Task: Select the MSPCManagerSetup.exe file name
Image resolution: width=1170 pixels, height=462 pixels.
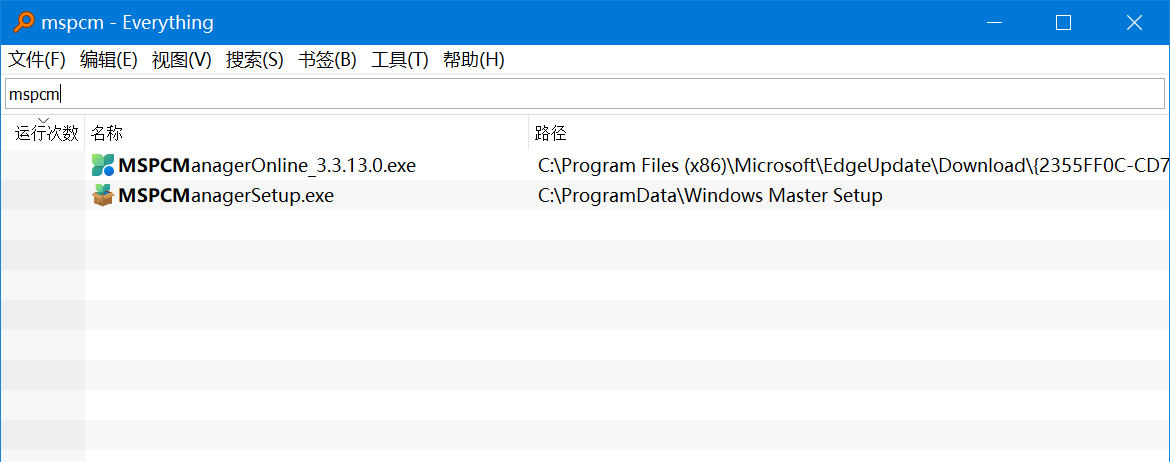Action: tap(226, 195)
